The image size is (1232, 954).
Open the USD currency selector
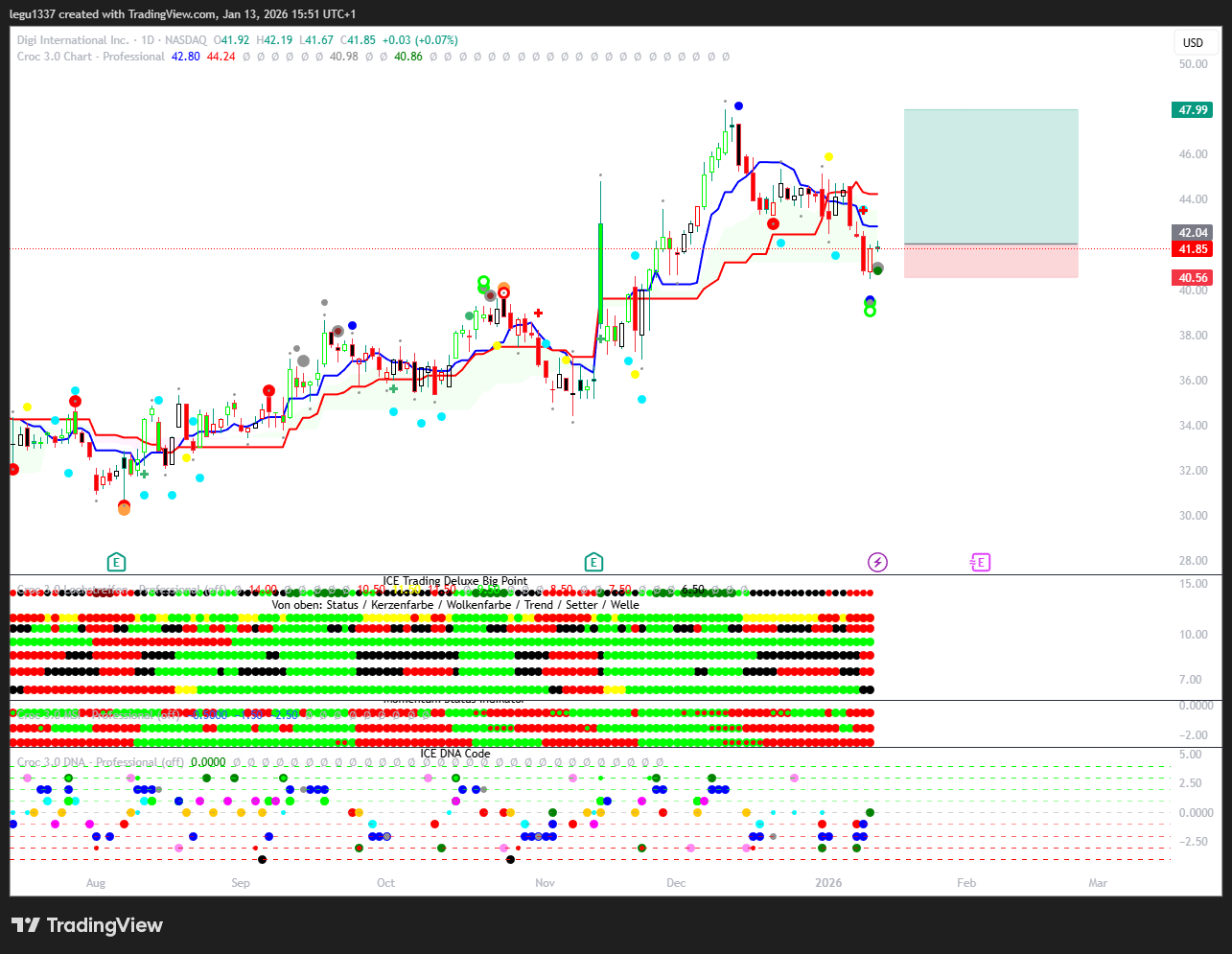click(x=1193, y=42)
